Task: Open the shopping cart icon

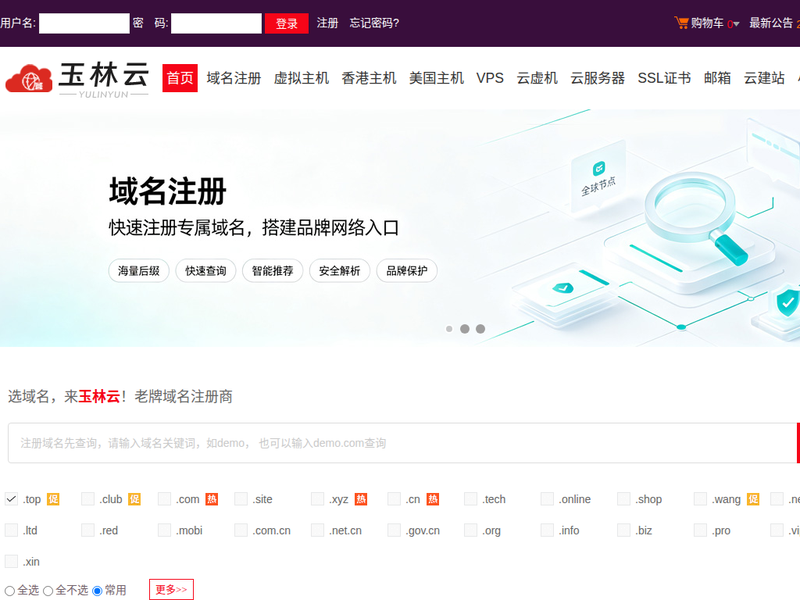Action: coord(681,22)
